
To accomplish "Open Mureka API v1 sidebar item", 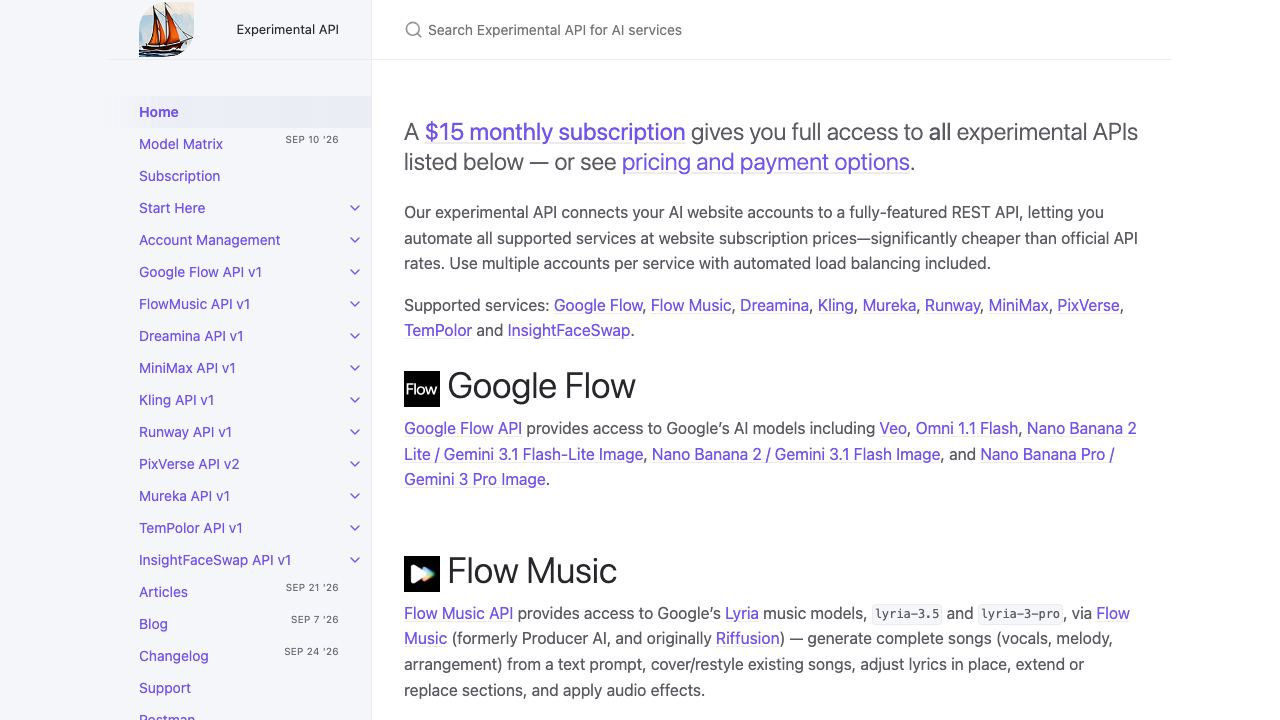I will [184, 496].
